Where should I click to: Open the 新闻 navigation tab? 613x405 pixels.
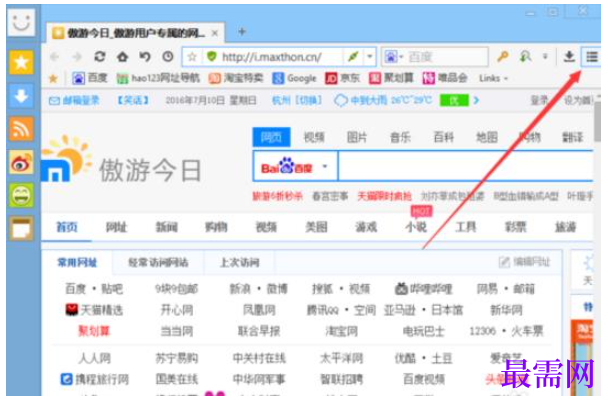167,227
